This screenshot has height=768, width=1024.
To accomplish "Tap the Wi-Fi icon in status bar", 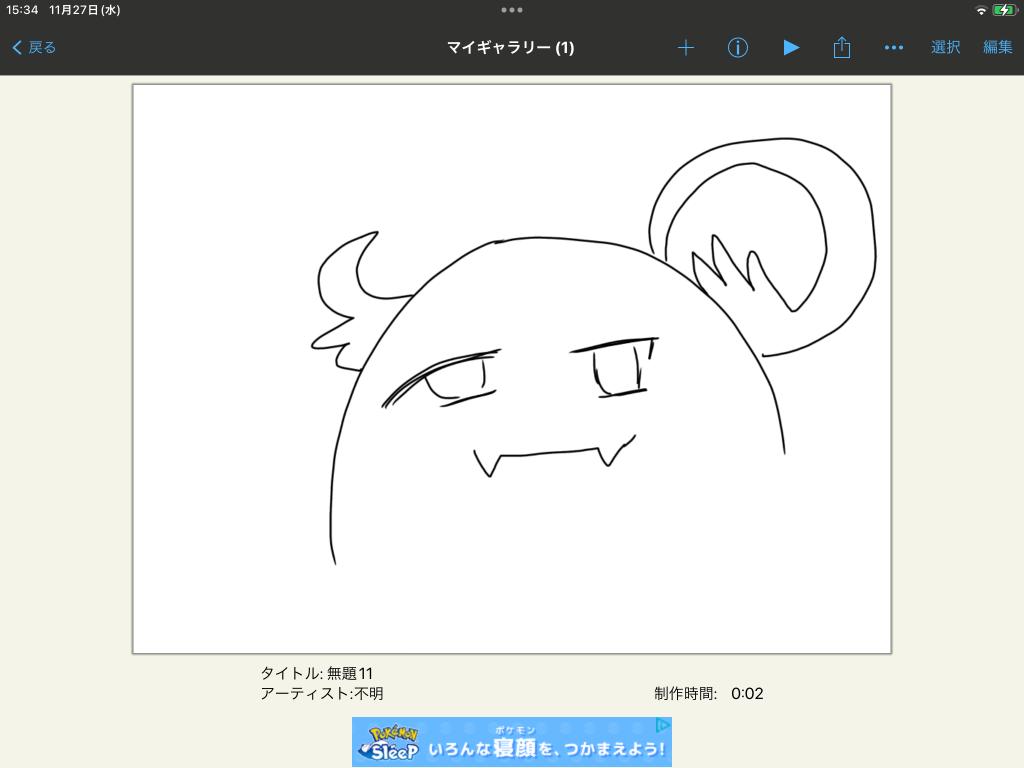I will pos(981,10).
